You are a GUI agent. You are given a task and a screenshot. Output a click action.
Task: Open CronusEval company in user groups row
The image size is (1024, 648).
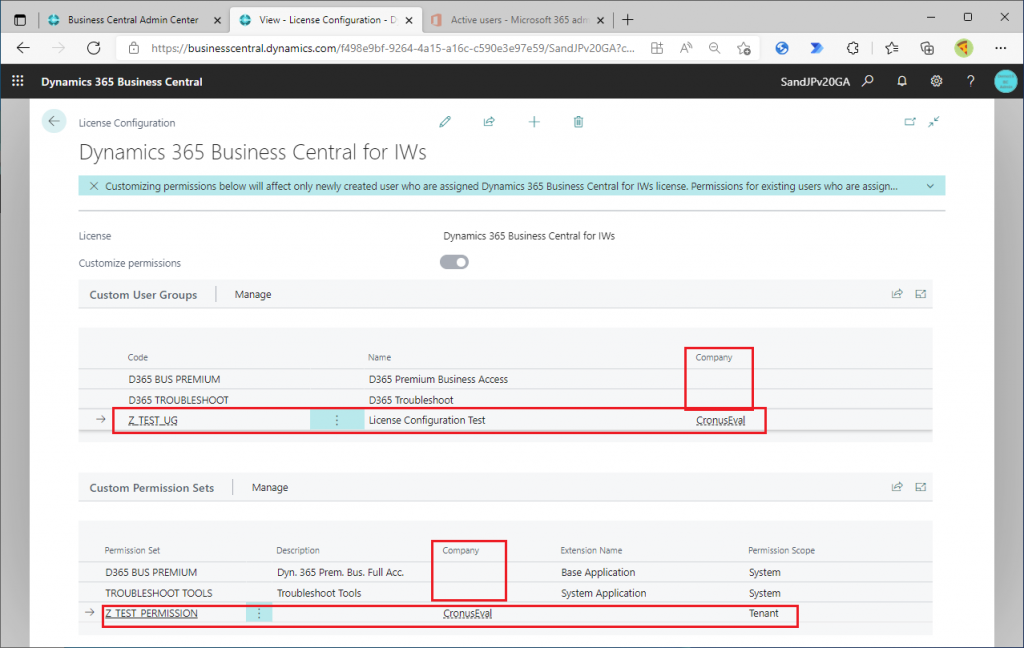click(720, 420)
